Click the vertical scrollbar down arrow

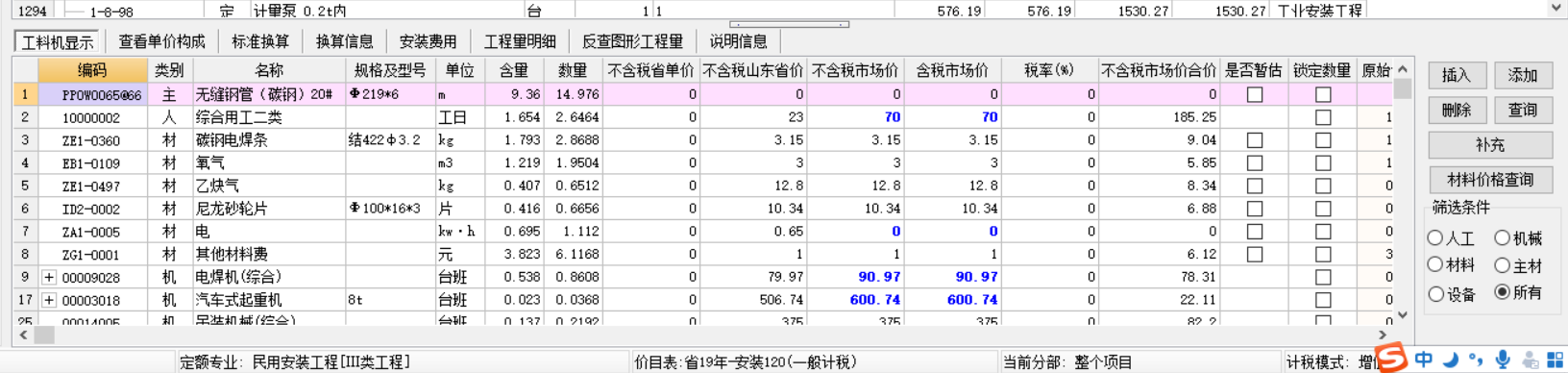pyautogui.click(x=1403, y=315)
